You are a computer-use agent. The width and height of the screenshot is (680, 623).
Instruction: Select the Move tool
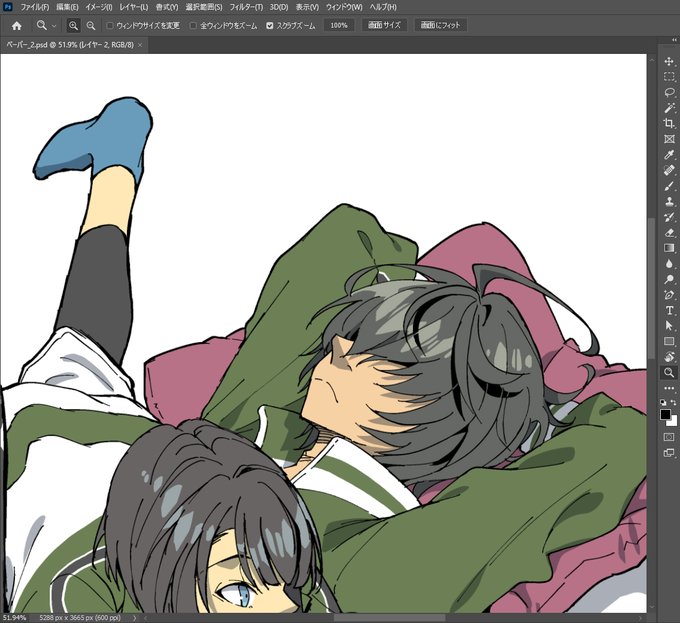[x=669, y=62]
